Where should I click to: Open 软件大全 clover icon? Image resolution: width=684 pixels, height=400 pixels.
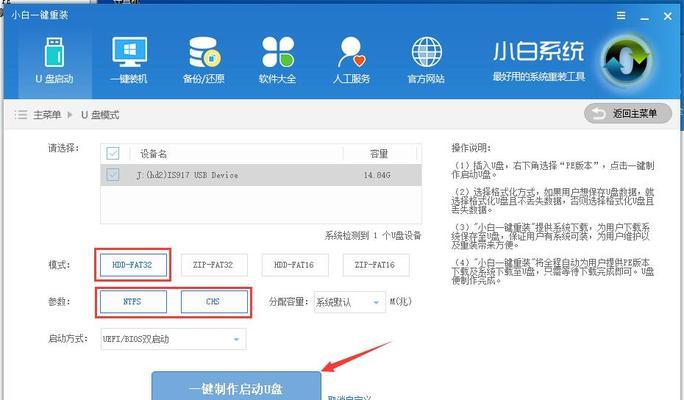278,51
